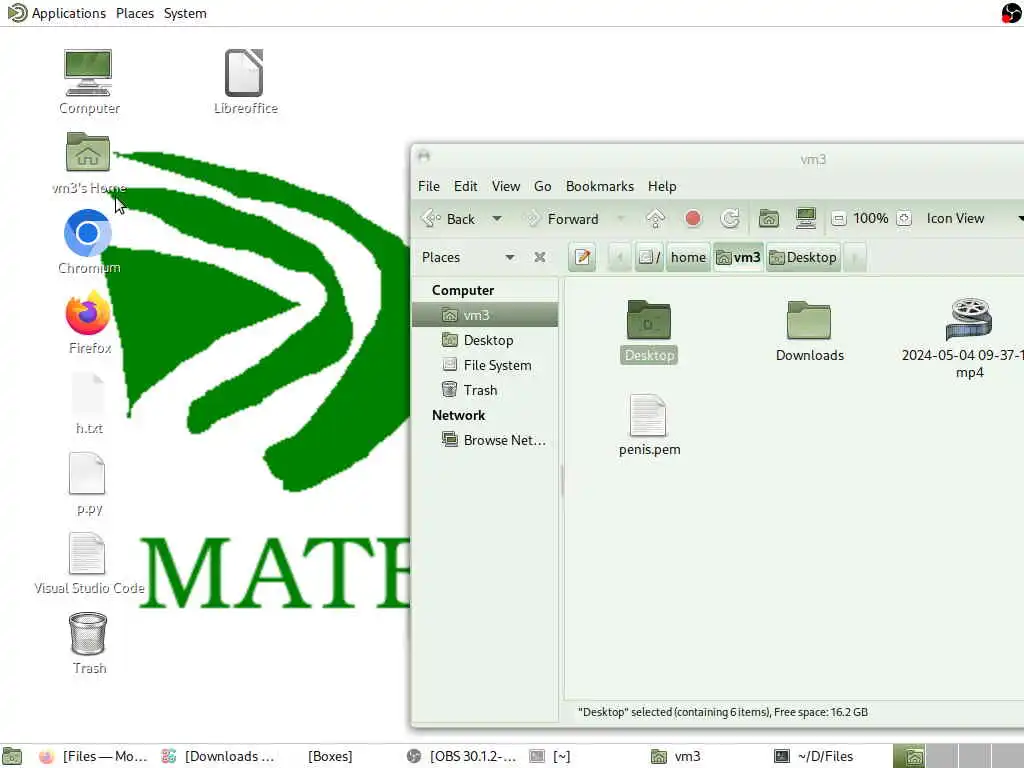Open the View menu
This screenshot has width=1024, height=768.
coord(505,186)
